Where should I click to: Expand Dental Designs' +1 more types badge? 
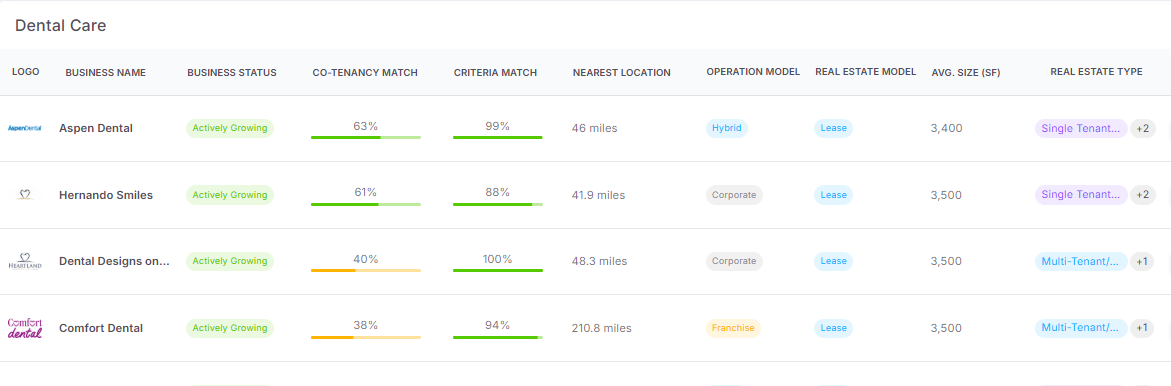(1142, 261)
